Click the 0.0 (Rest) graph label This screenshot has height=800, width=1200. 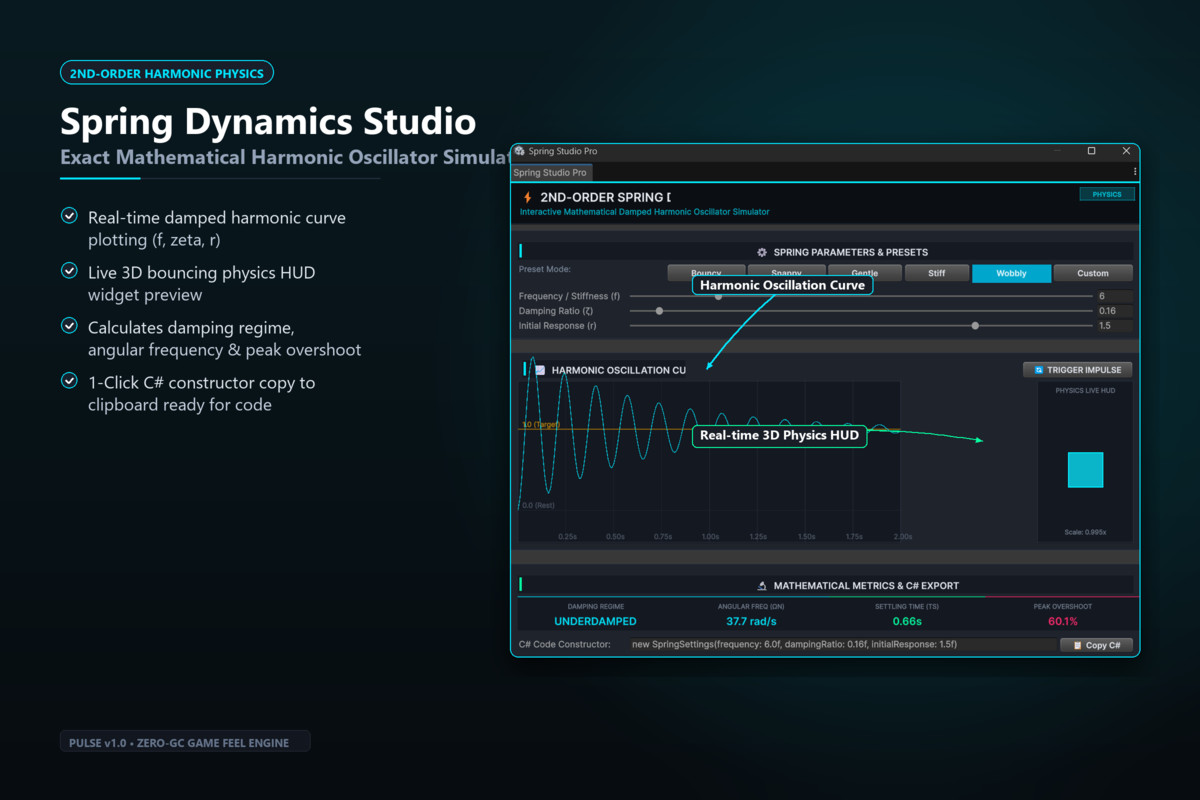click(538, 505)
